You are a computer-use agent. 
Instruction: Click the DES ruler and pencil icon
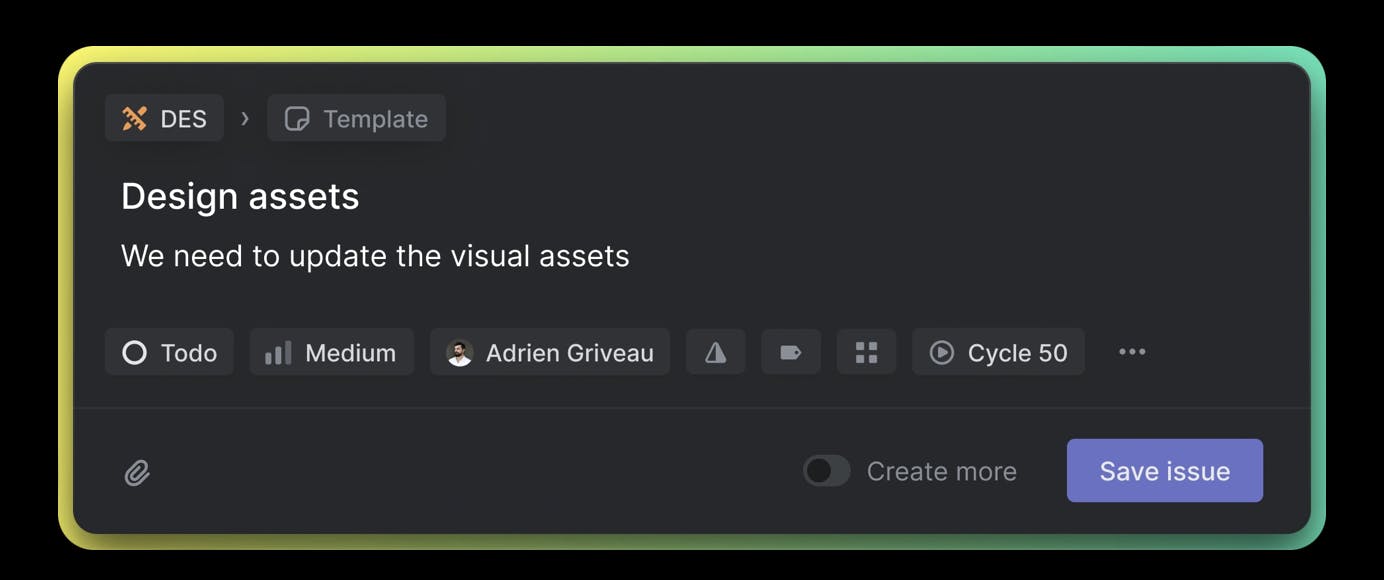tap(134, 119)
